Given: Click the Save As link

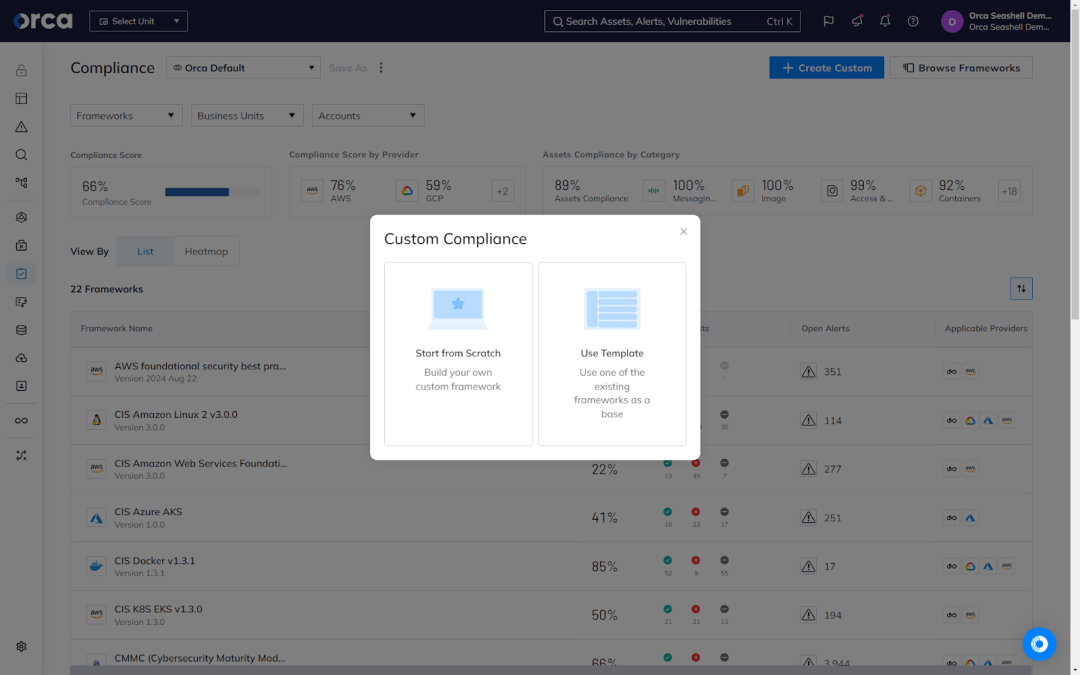Looking at the screenshot, I should coord(348,68).
